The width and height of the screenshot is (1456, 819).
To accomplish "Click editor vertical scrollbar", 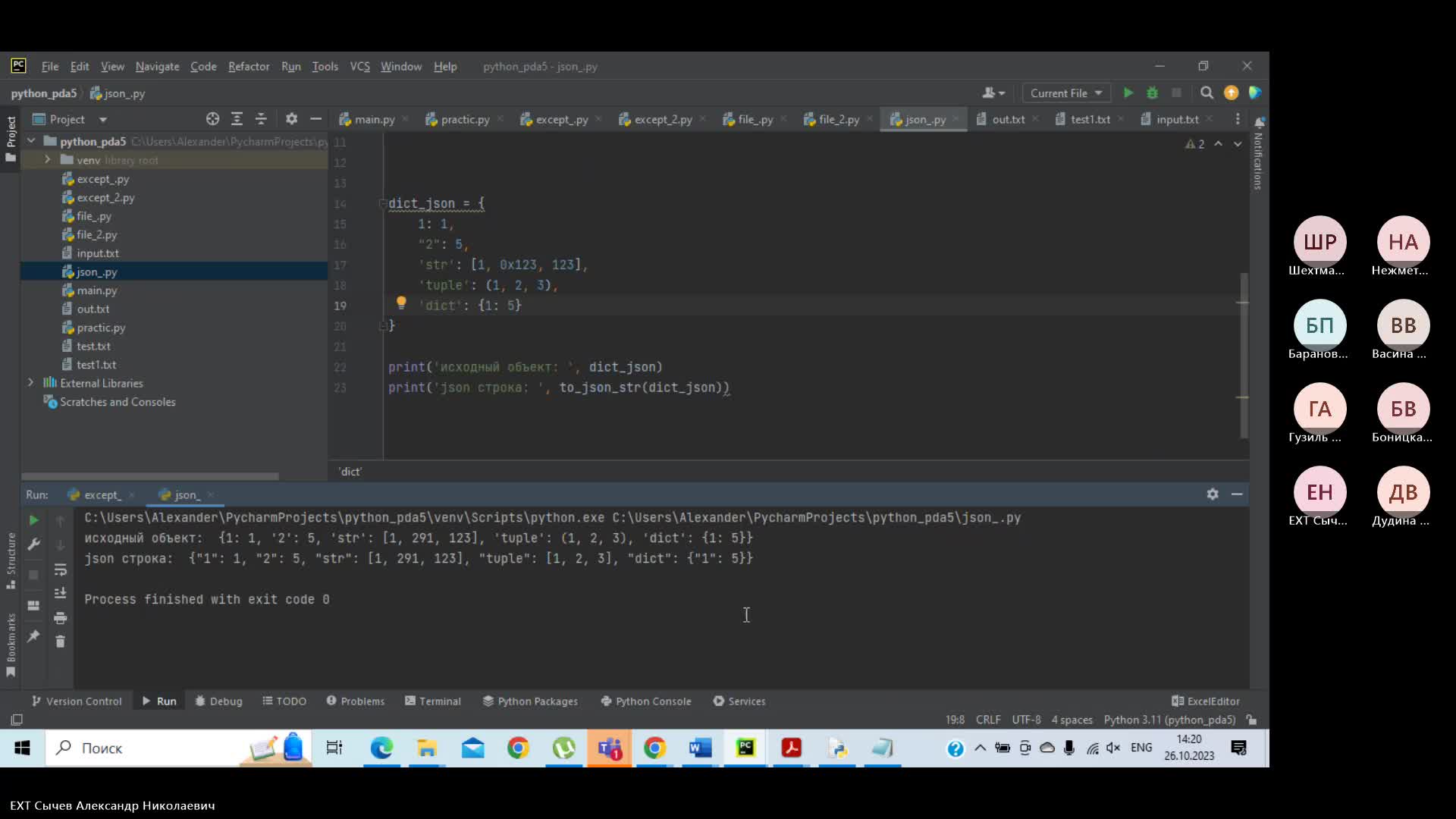I will pos(1244,355).
